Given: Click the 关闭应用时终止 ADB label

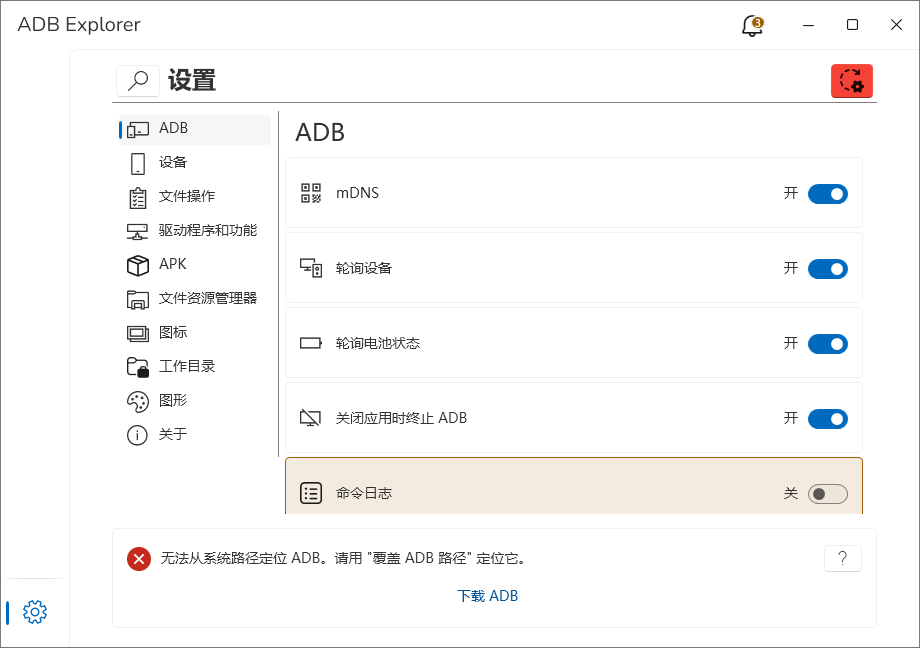Looking at the screenshot, I should [x=401, y=418].
